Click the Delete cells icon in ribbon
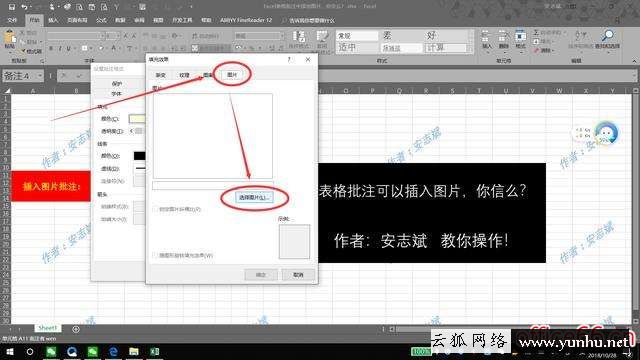Screen dimensions: 640x360 pyautogui.click(x=504, y=37)
